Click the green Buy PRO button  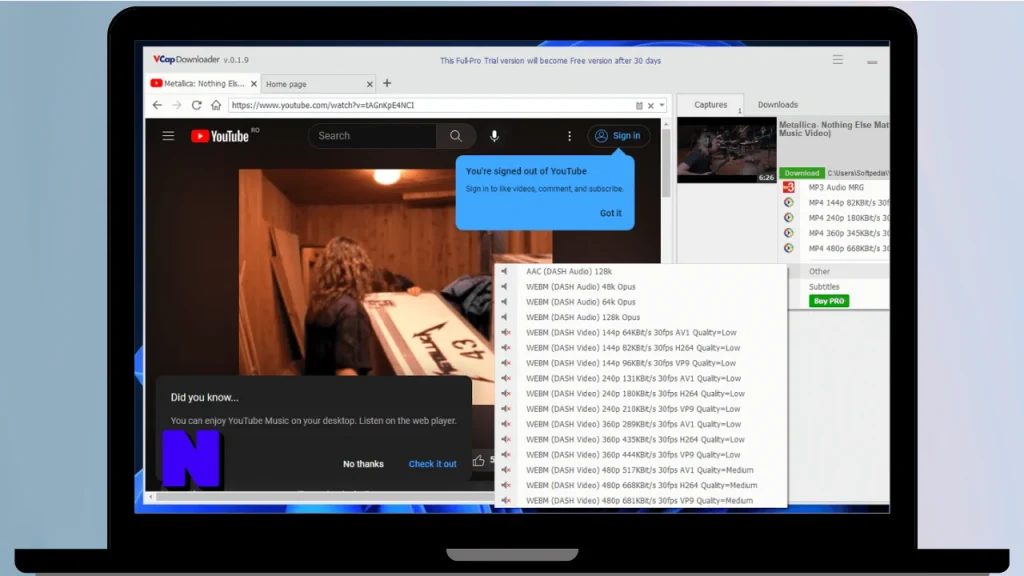829,301
